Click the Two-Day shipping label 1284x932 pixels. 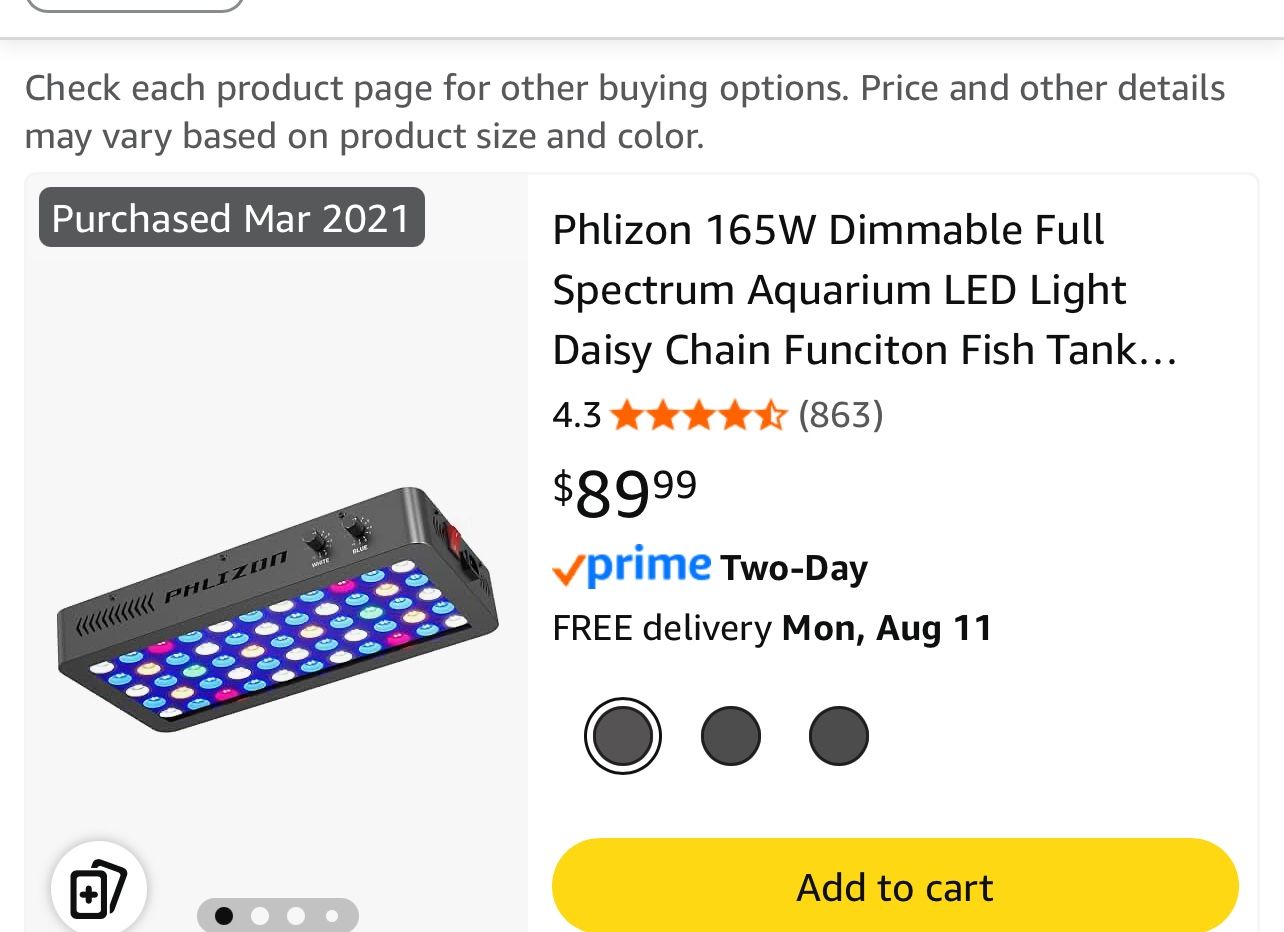794,568
